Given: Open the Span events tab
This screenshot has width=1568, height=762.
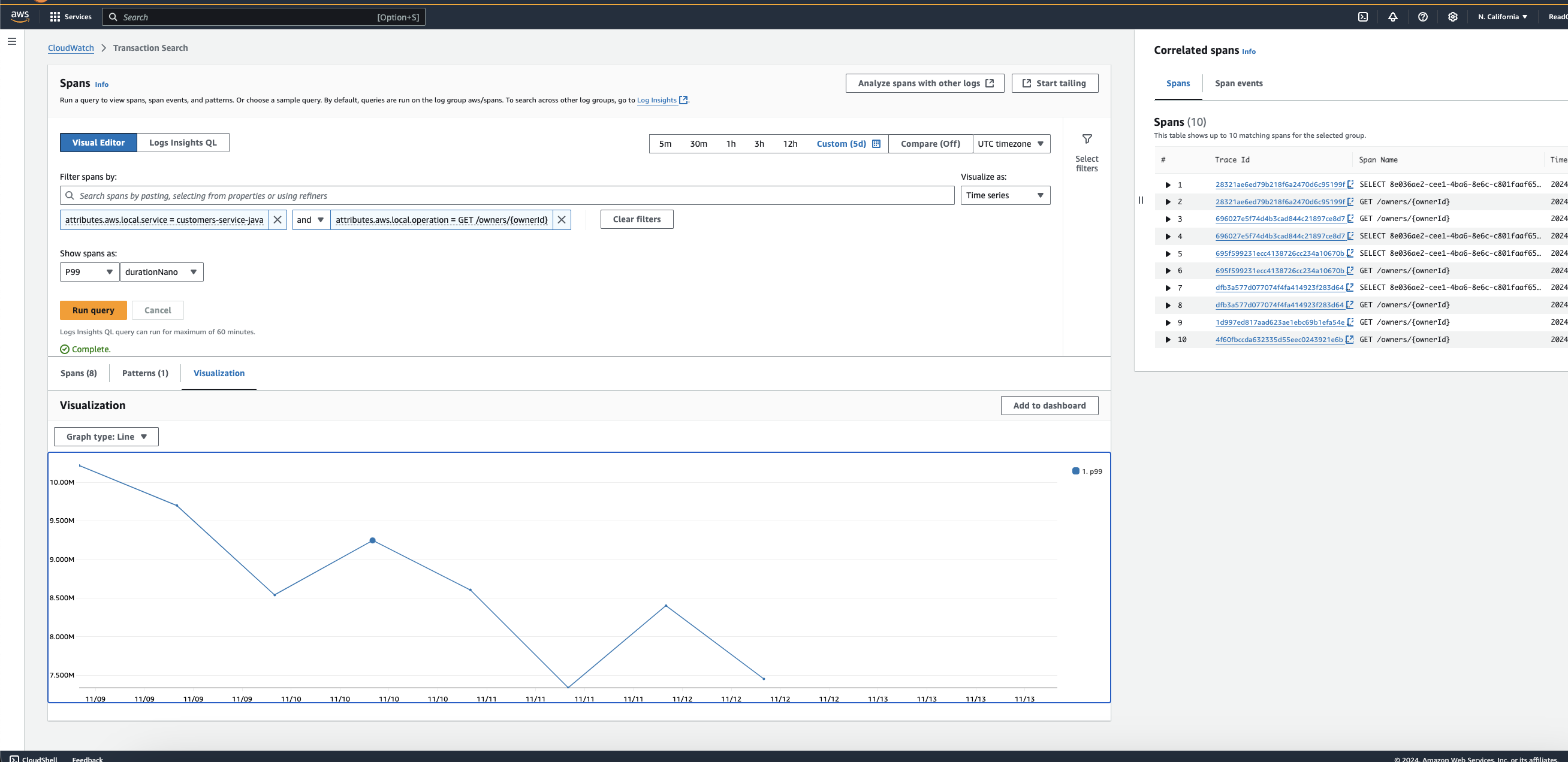Looking at the screenshot, I should [x=1239, y=83].
